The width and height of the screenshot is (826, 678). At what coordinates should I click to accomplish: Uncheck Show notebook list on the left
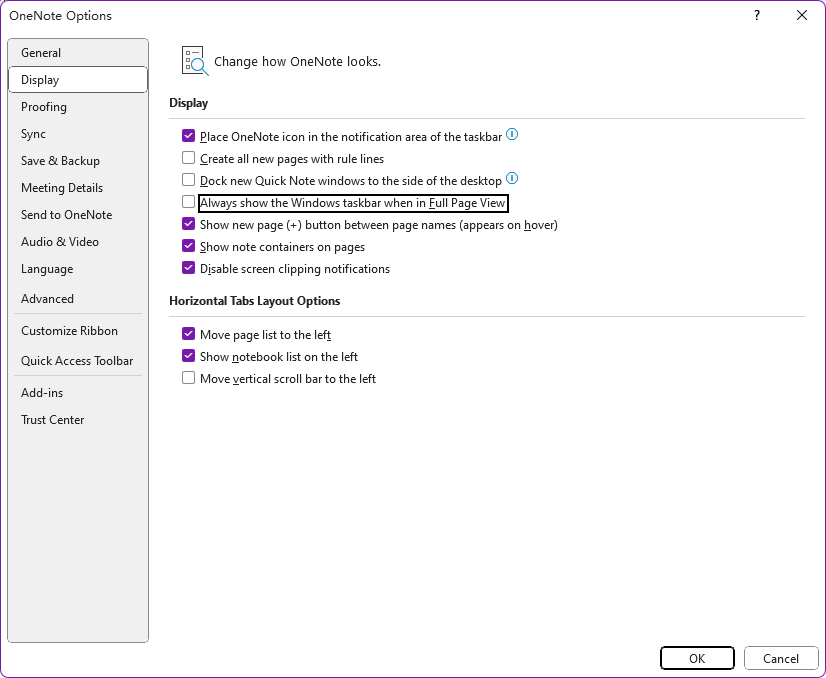click(x=188, y=356)
